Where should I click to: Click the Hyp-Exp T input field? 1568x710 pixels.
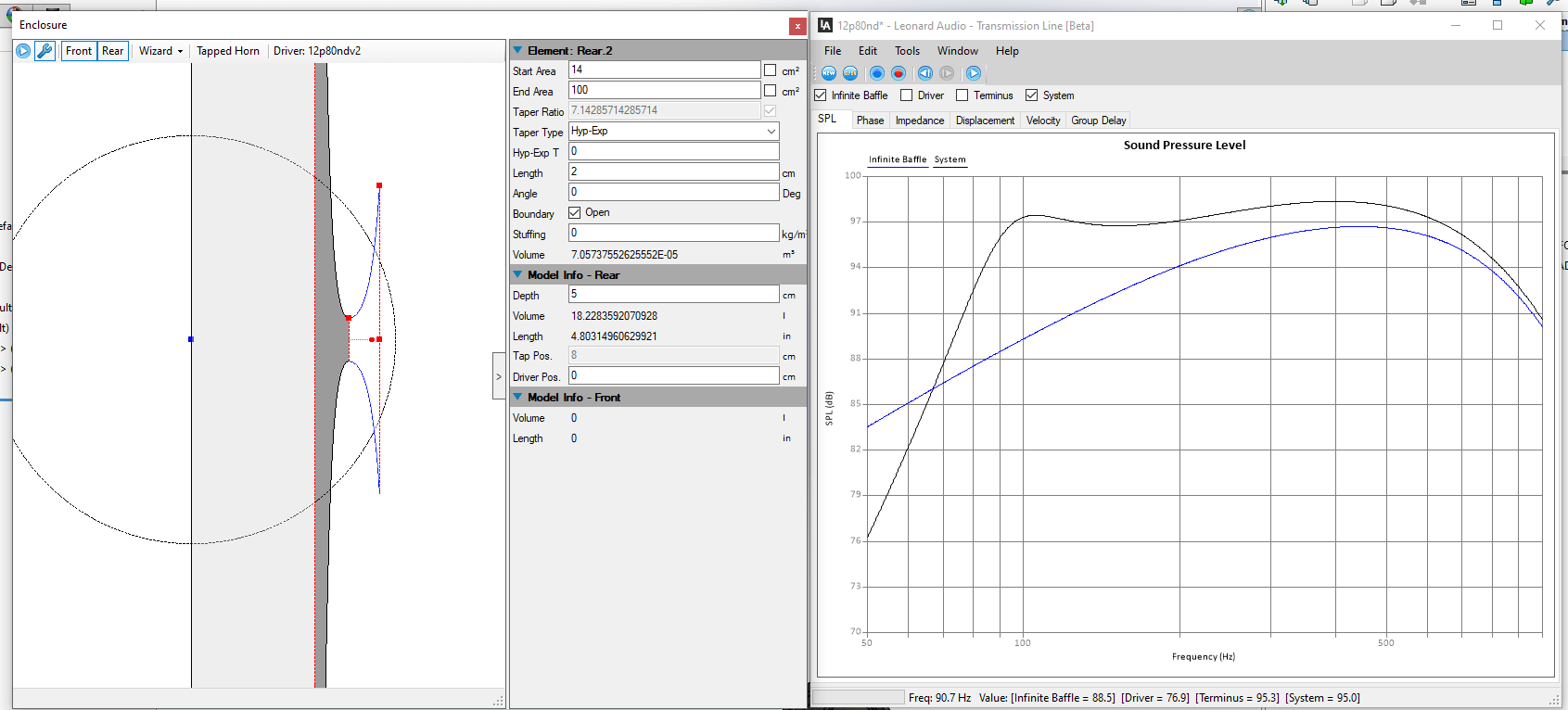tap(673, 151)
